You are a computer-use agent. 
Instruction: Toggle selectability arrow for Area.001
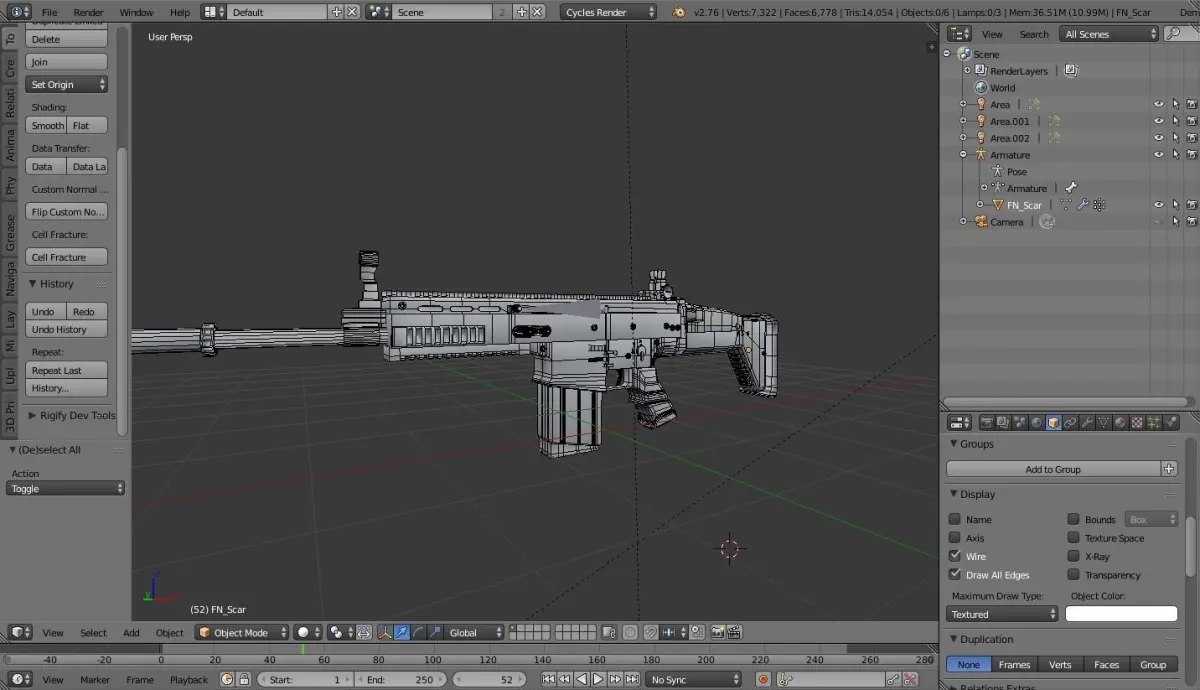(1176, 121)
